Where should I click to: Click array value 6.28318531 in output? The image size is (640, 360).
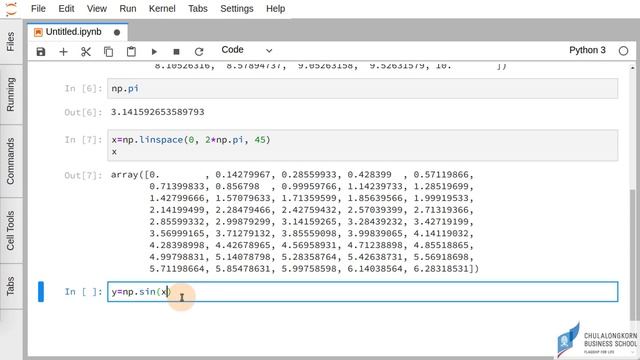[441, 269]
